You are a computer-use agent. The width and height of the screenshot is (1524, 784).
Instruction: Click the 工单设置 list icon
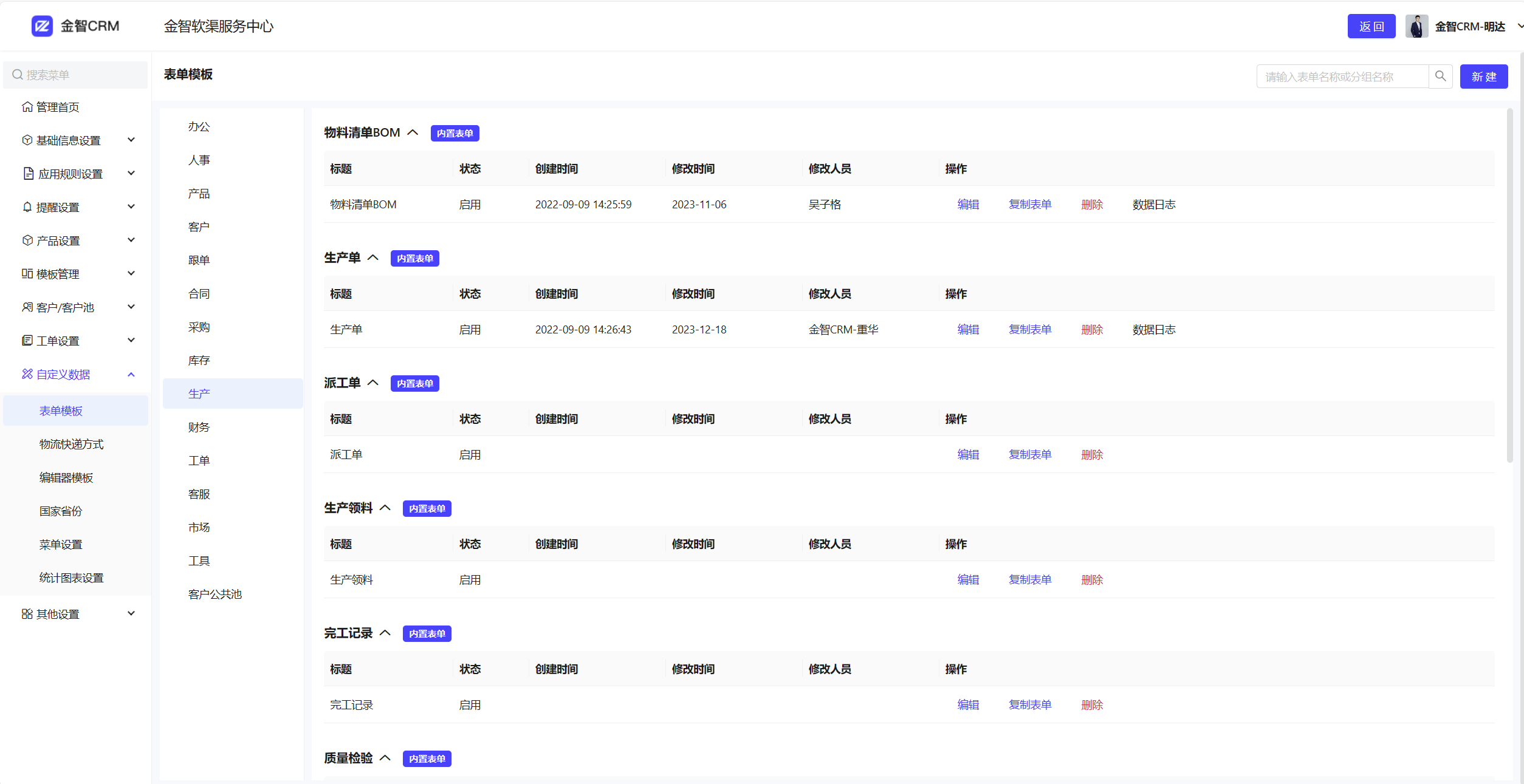[x=27, y=341]
